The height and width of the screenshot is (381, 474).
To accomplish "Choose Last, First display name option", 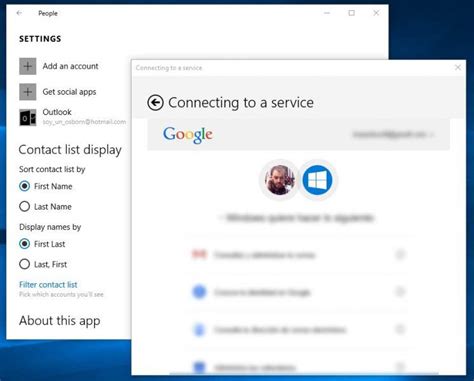I will pyautogui.click(x=43, y=264).
